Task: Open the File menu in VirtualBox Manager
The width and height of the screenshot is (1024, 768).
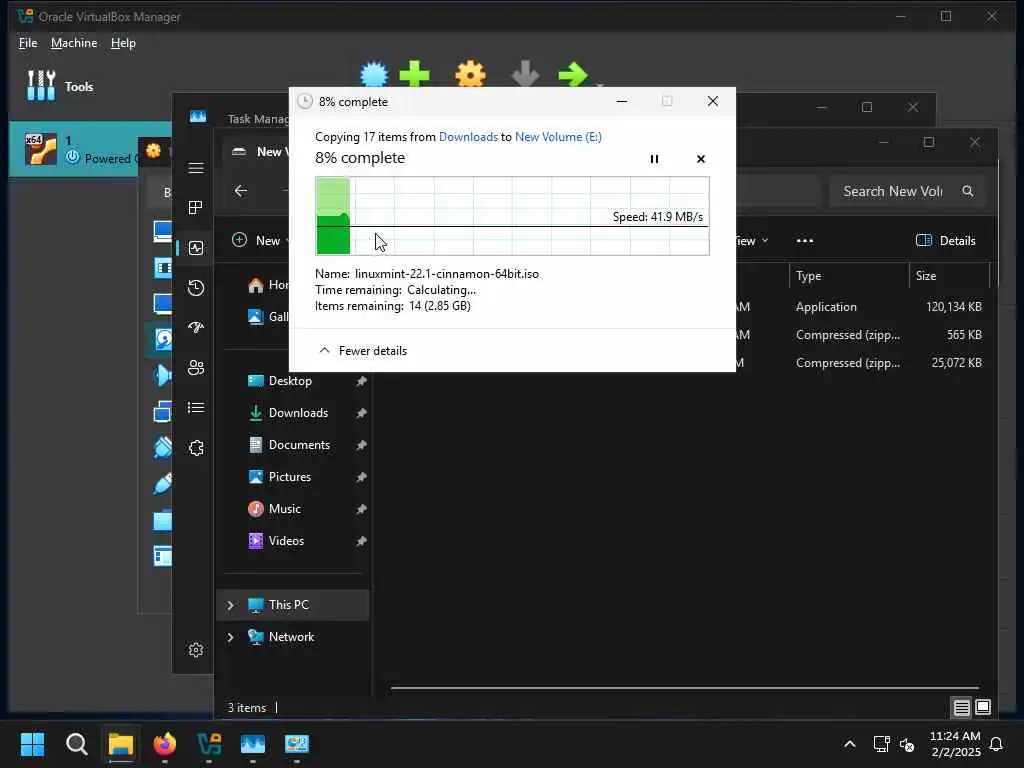Action: pos(28,43)
